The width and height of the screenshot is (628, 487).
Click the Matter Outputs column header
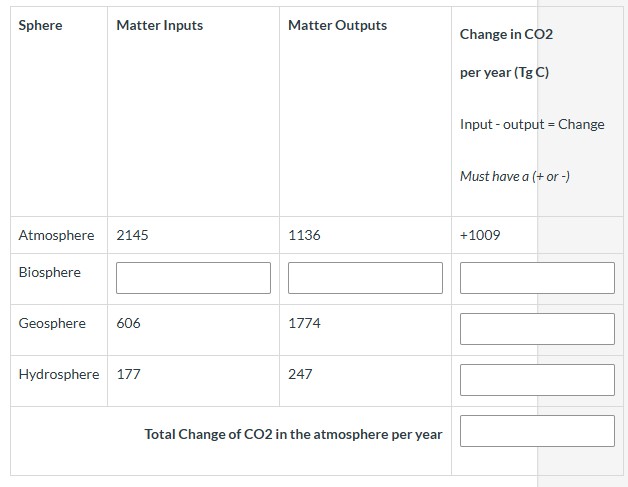[x=337, y=25]
